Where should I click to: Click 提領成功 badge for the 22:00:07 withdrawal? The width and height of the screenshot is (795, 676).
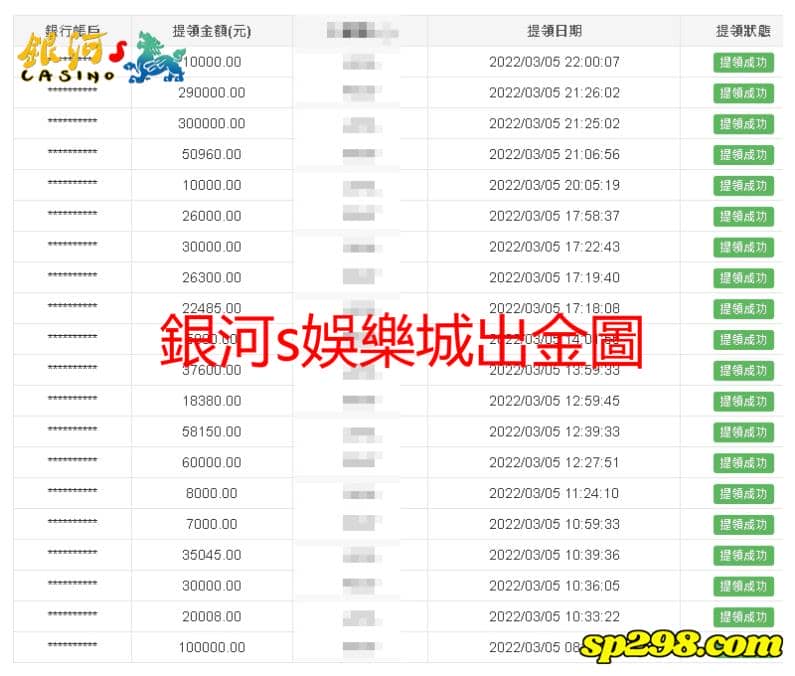point(743,62)
